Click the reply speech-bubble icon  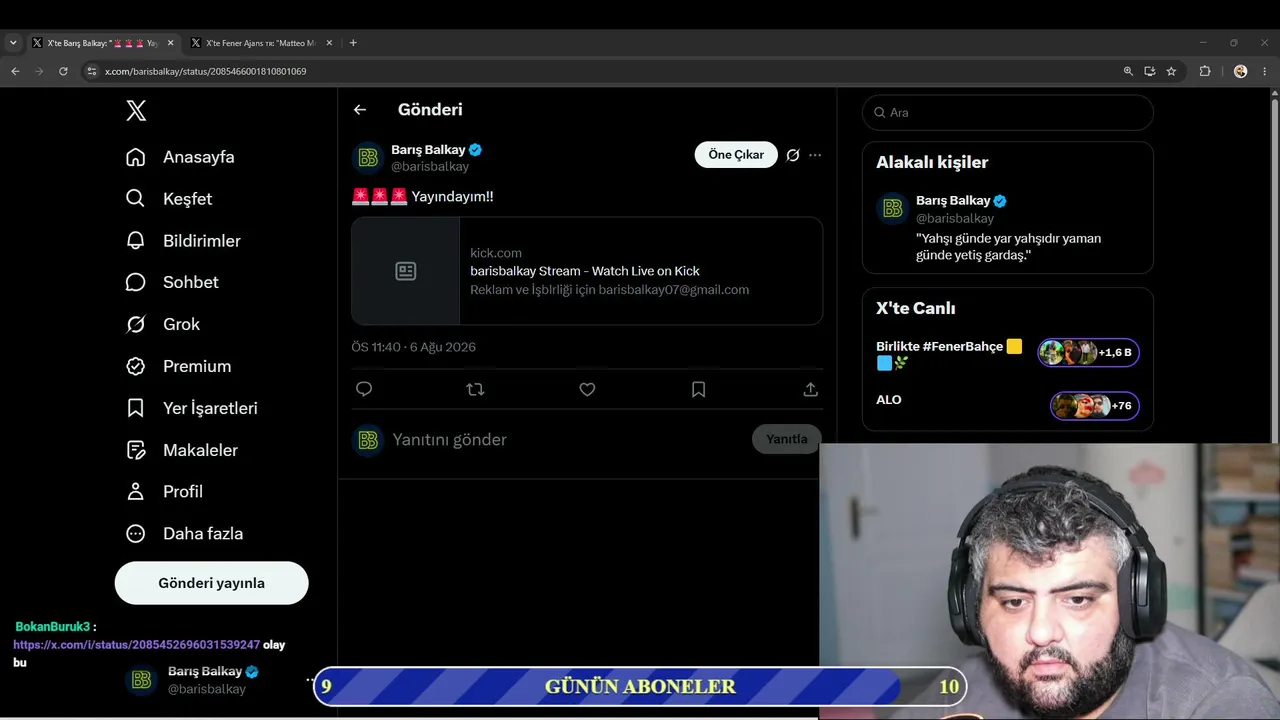point(364,390)
